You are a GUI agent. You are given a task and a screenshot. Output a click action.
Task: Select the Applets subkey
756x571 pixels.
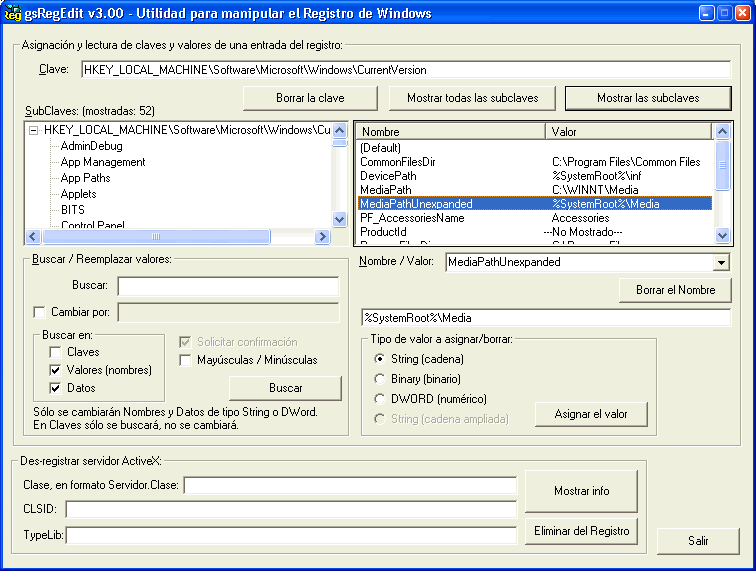pyautogui.click(x=78, y=194)
